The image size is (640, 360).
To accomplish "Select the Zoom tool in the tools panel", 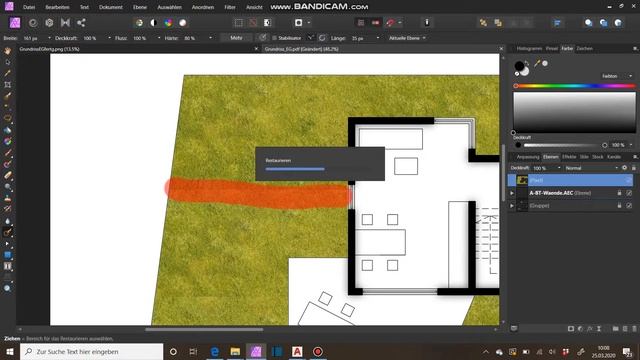I will (x=7, y=288).
